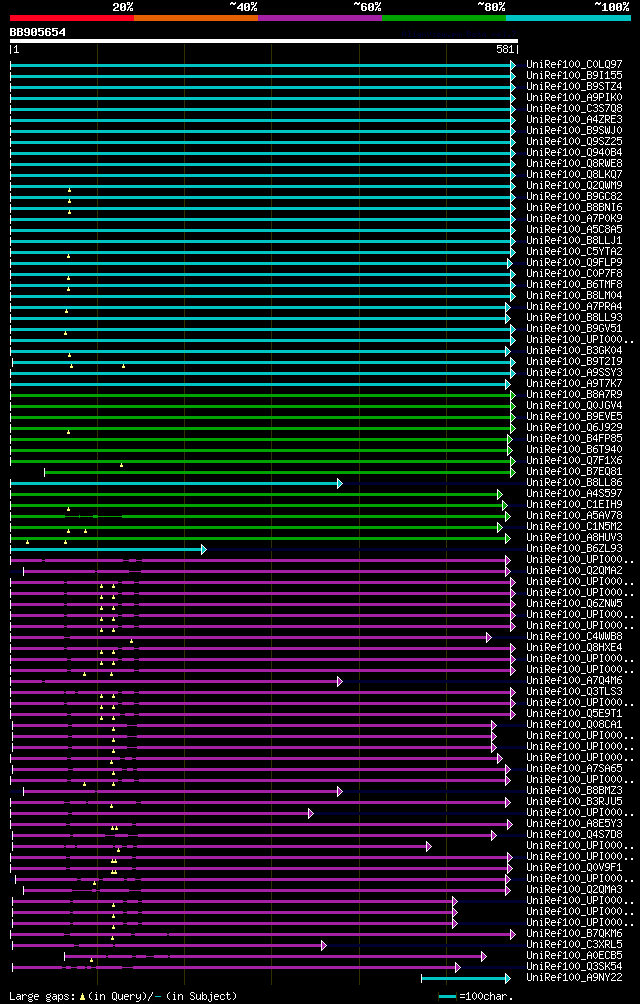Image resolution: width=640 pixels, height=1004 pixels.
Task: Select hit UniRef100_Q940B4
Action: pos(574,152)
